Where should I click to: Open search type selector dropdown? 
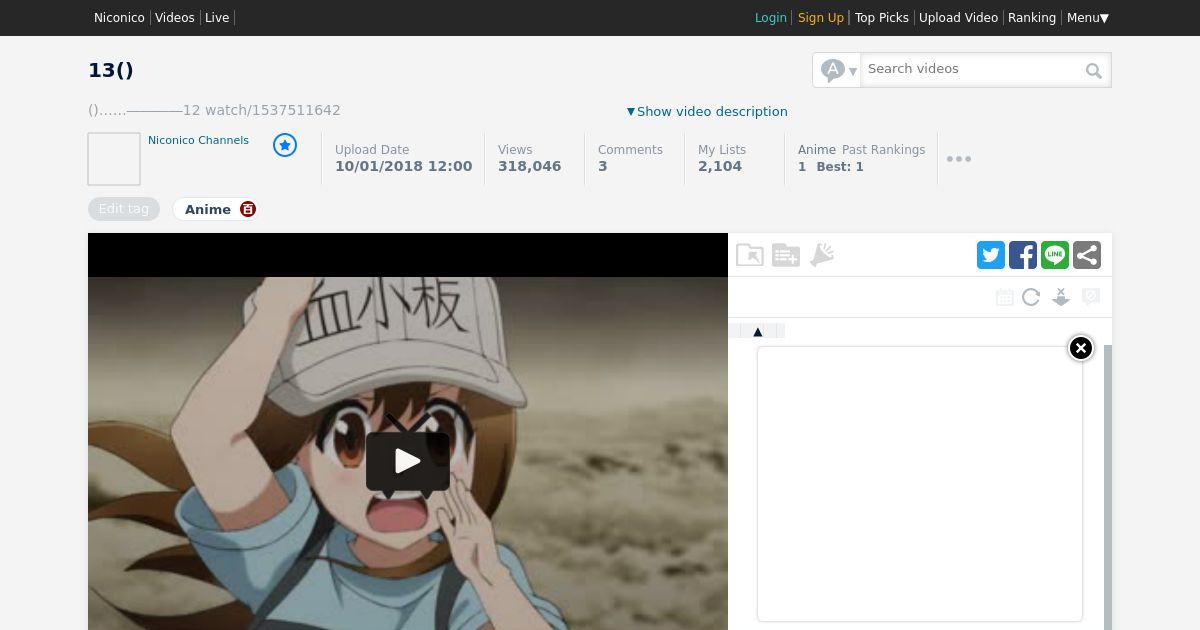pos(838,70)
